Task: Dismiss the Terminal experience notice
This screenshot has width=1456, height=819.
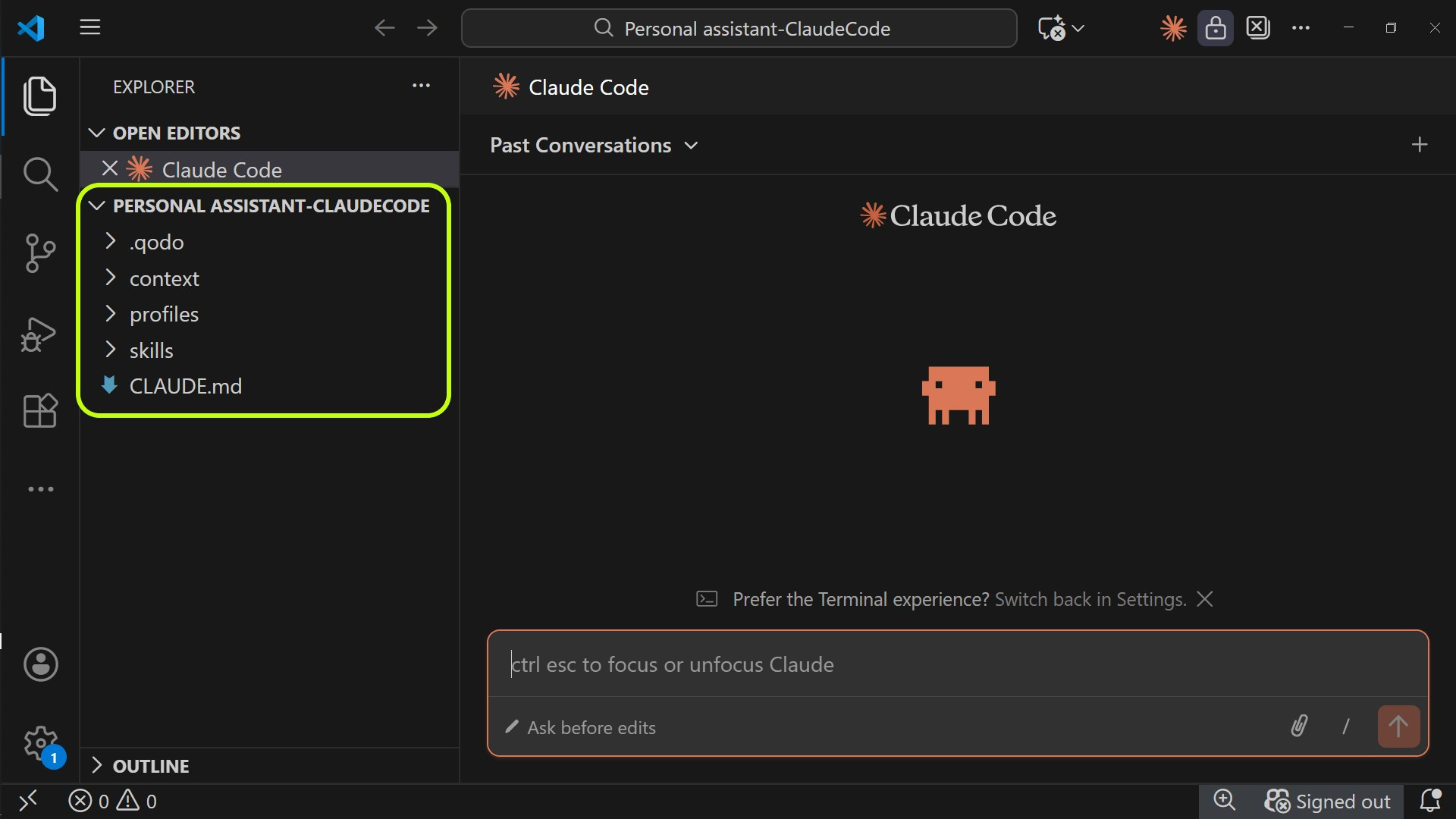Action: [x=1204, y=599]
